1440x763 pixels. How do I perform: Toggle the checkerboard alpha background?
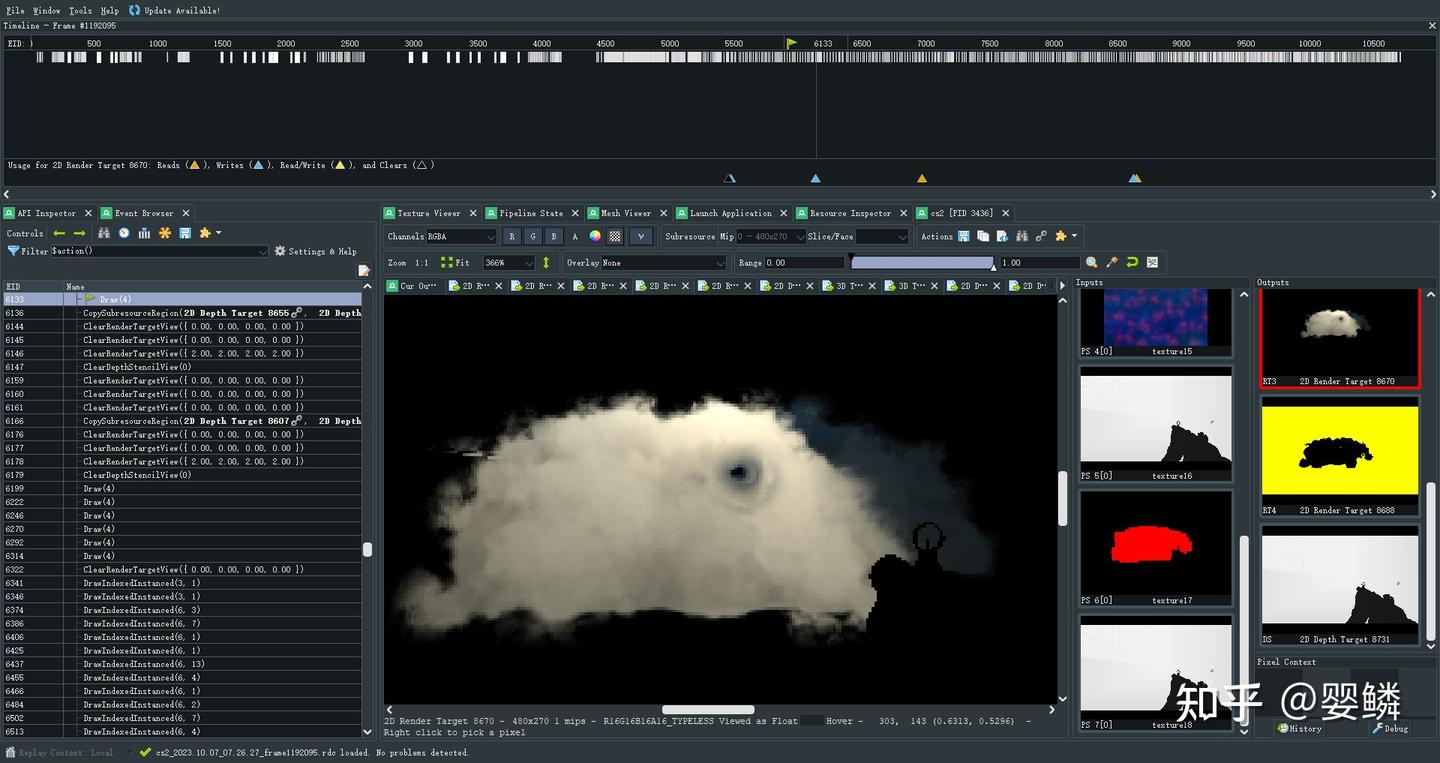(615, 237)
